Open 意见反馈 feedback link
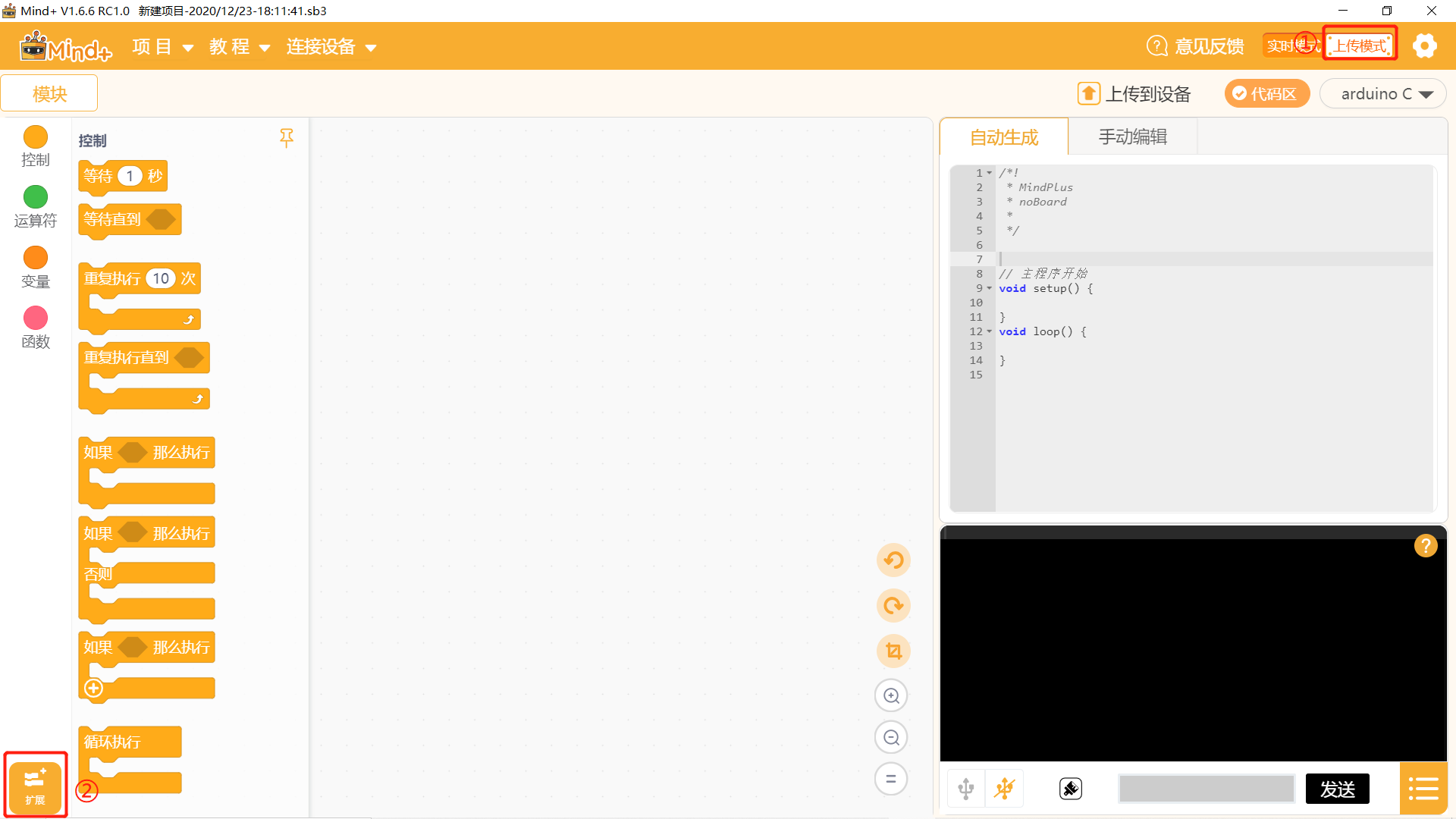This screenshot has width=1456, height=819. [x=1210, y=47]
